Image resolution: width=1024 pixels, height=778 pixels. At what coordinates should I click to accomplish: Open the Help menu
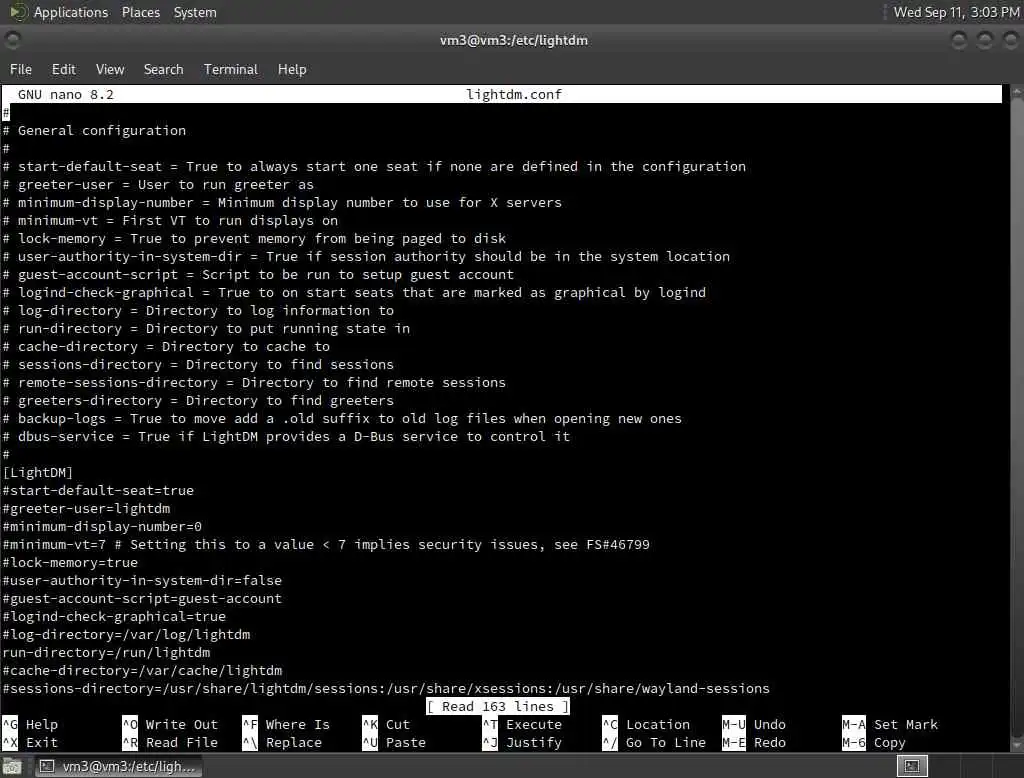[292, 69]
